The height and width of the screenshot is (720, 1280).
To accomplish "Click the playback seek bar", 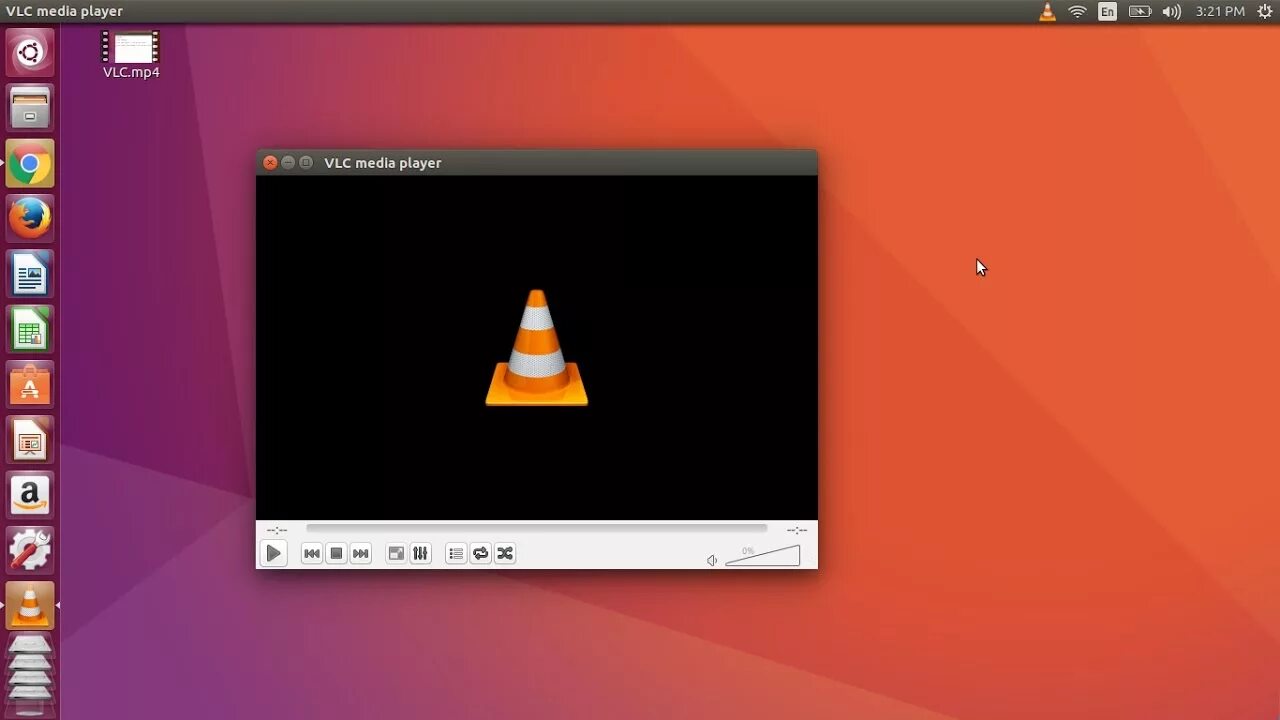I will point(537,528).
